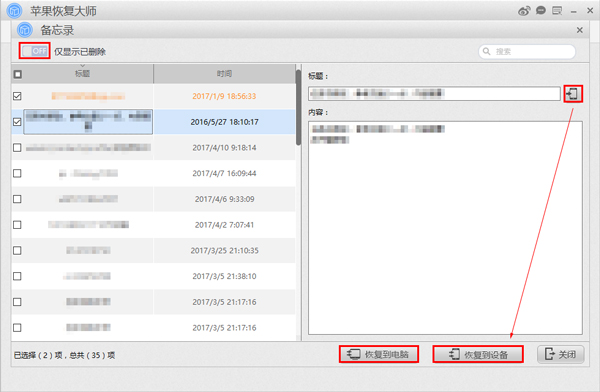Sort list by the 标题 column header

(x=82, y=74)
